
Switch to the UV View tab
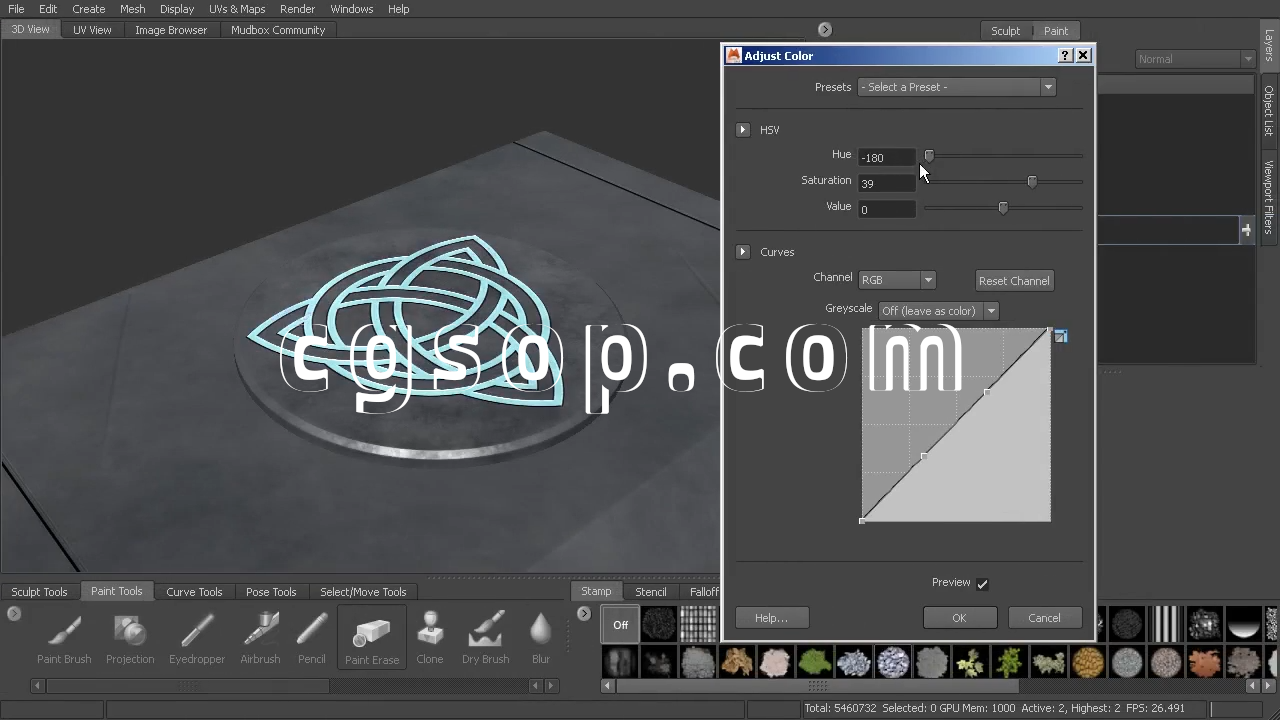click(x=92, y=30)
